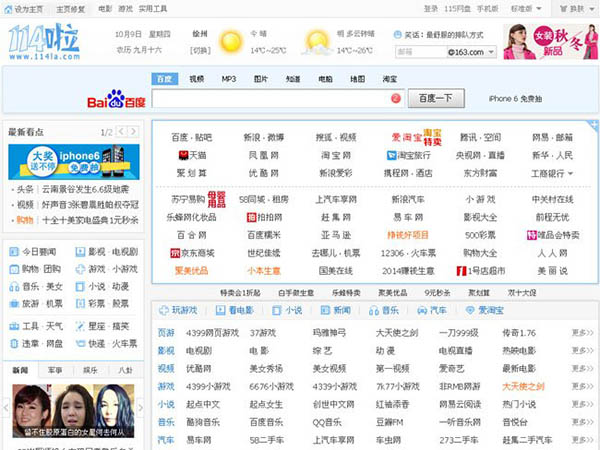
Task: Switch to the 娱乐 news tab
Action: tap(90, 370)
